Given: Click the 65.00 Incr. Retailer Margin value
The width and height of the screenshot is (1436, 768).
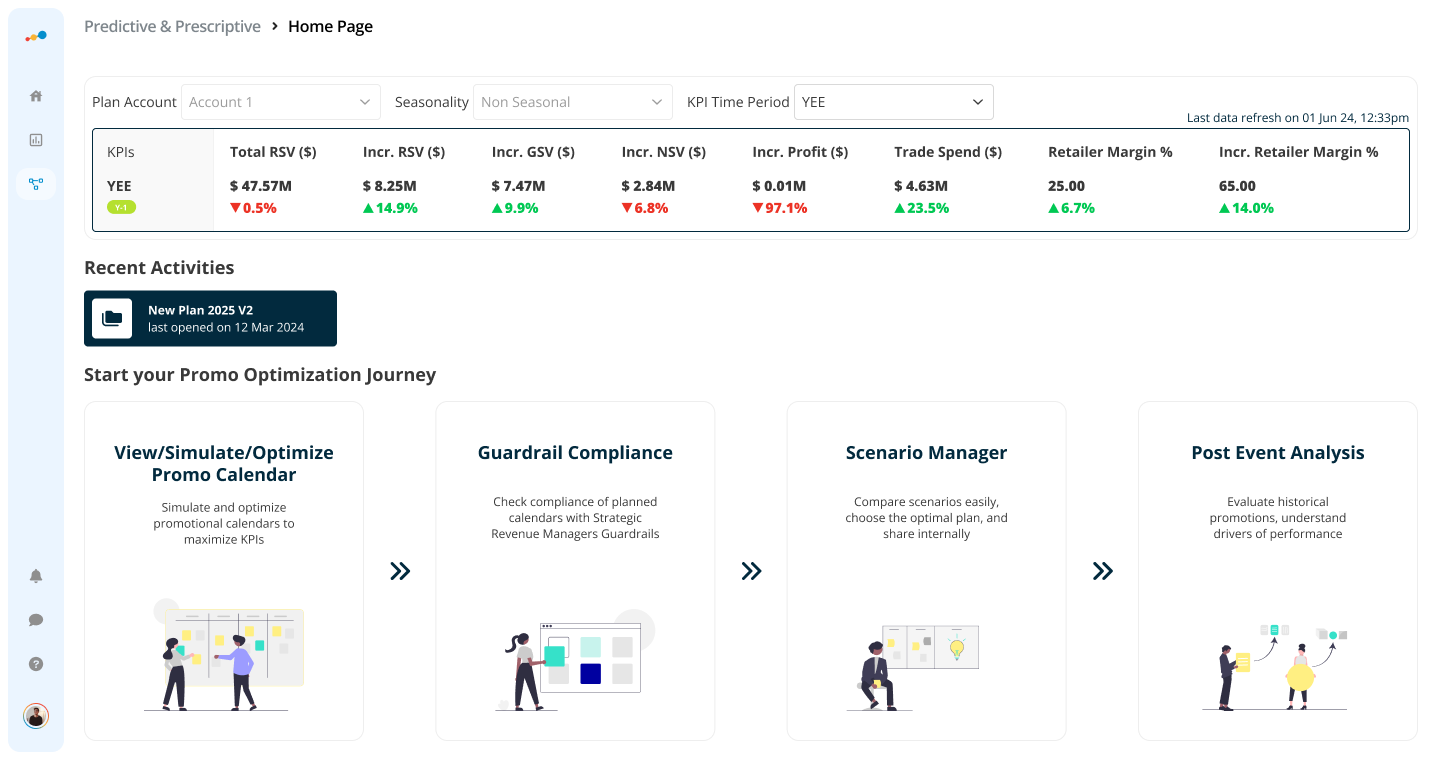Looking at the screenshot, I should point(1238,186).
